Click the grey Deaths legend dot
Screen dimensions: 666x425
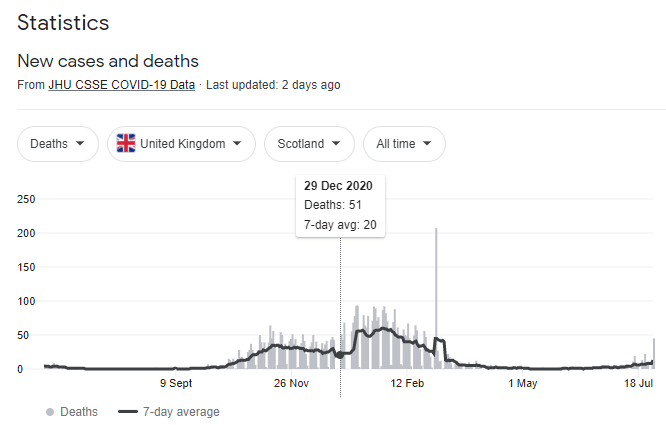[x=49, y=412]
